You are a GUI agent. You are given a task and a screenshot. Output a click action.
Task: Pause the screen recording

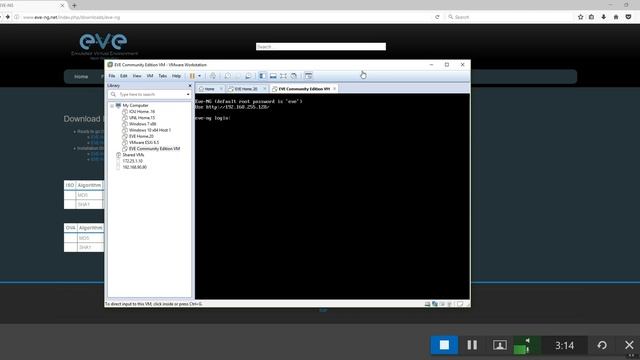(x=472, y=345)
